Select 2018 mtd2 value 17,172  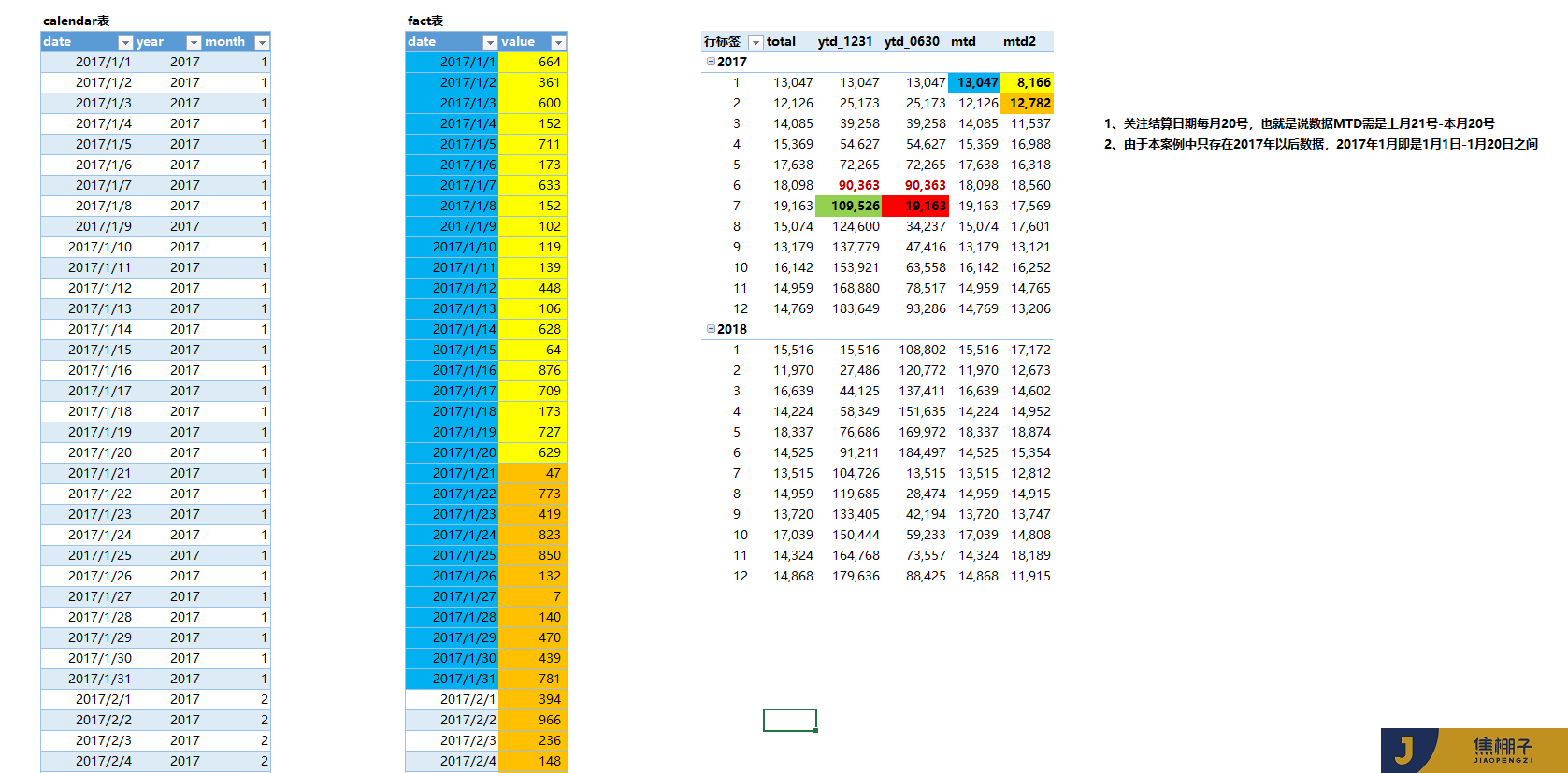1030,350
